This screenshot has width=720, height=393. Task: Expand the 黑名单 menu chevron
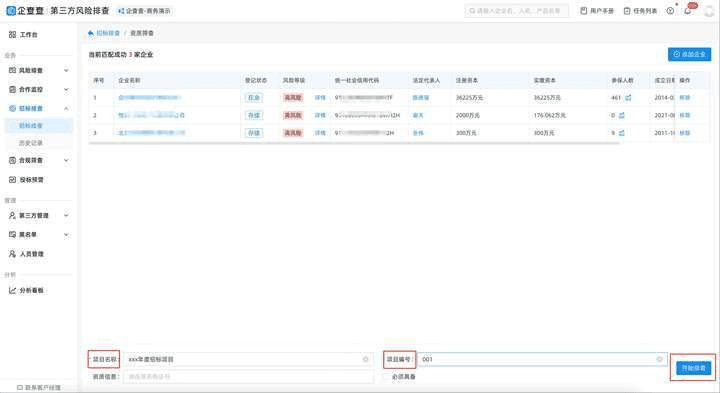[66, 235]
